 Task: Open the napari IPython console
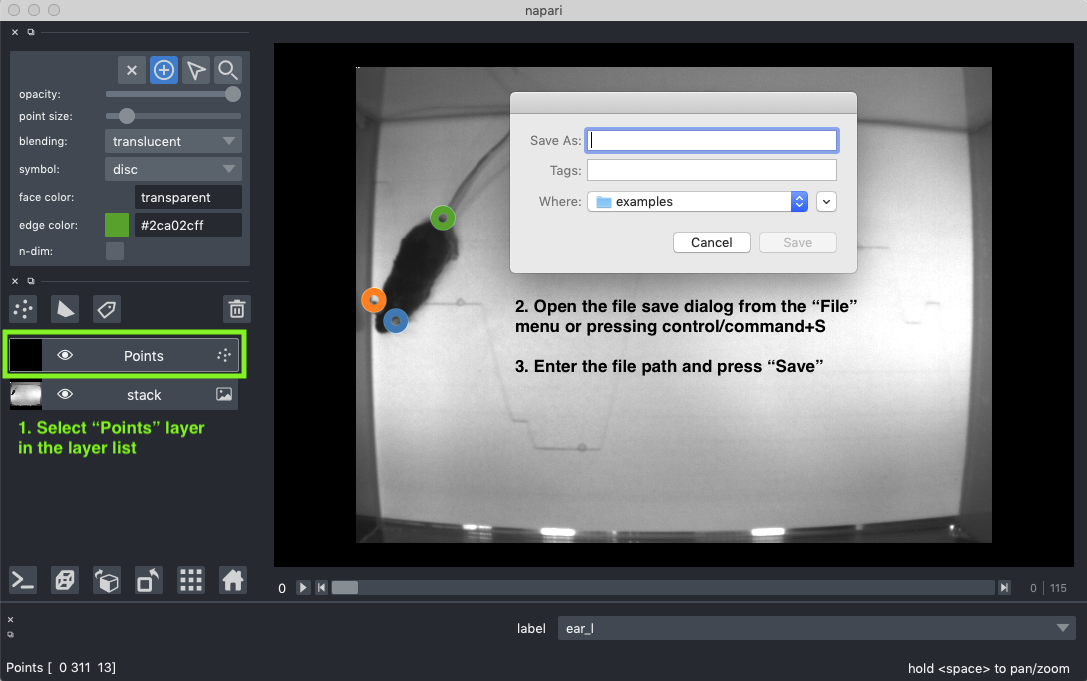pos(22,580)
